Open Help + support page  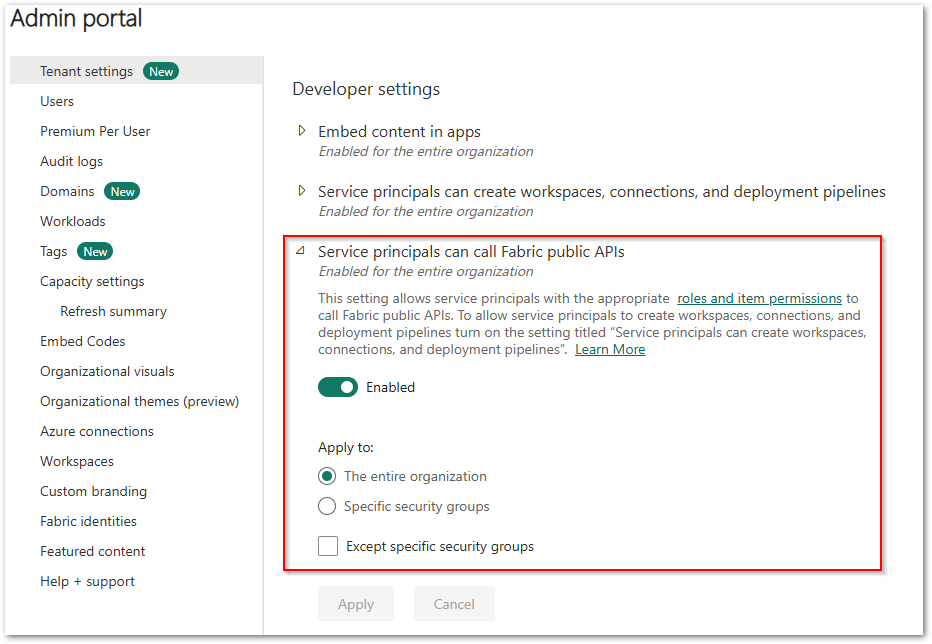pyautogui.click(x=87, y=581)
